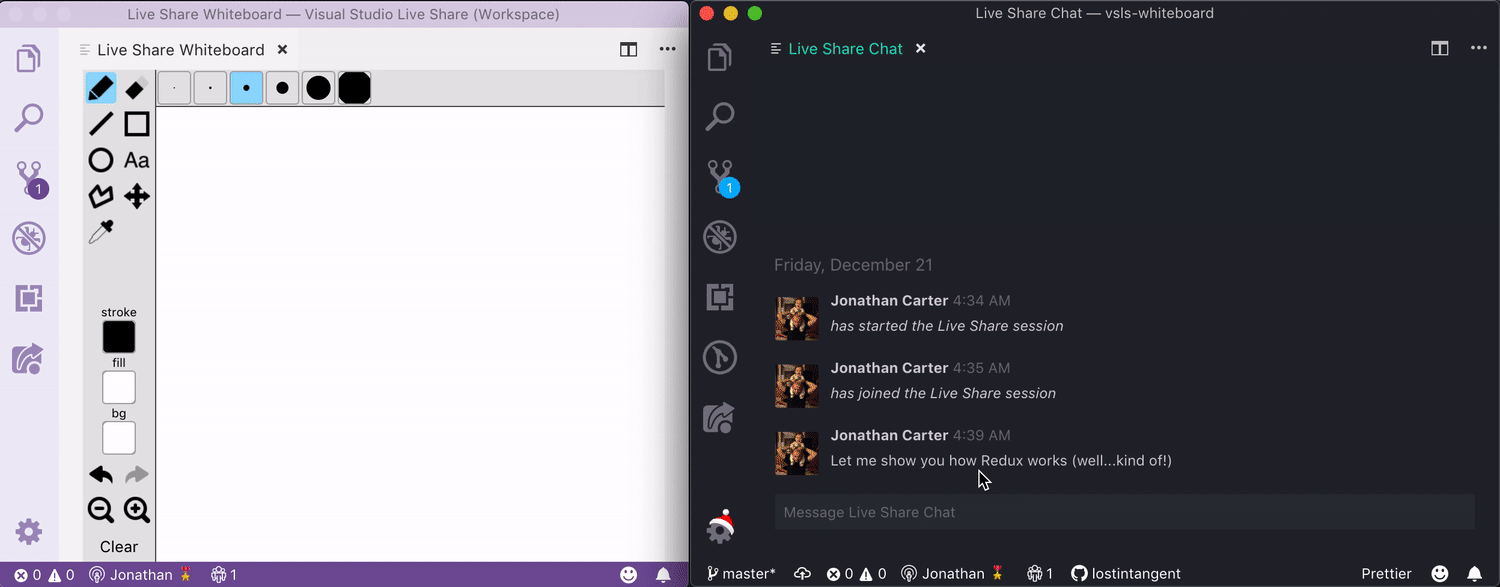This screenshot has width=1500, height=587.
Task: Split the Whiteboard editor
Action: point(629,49)
